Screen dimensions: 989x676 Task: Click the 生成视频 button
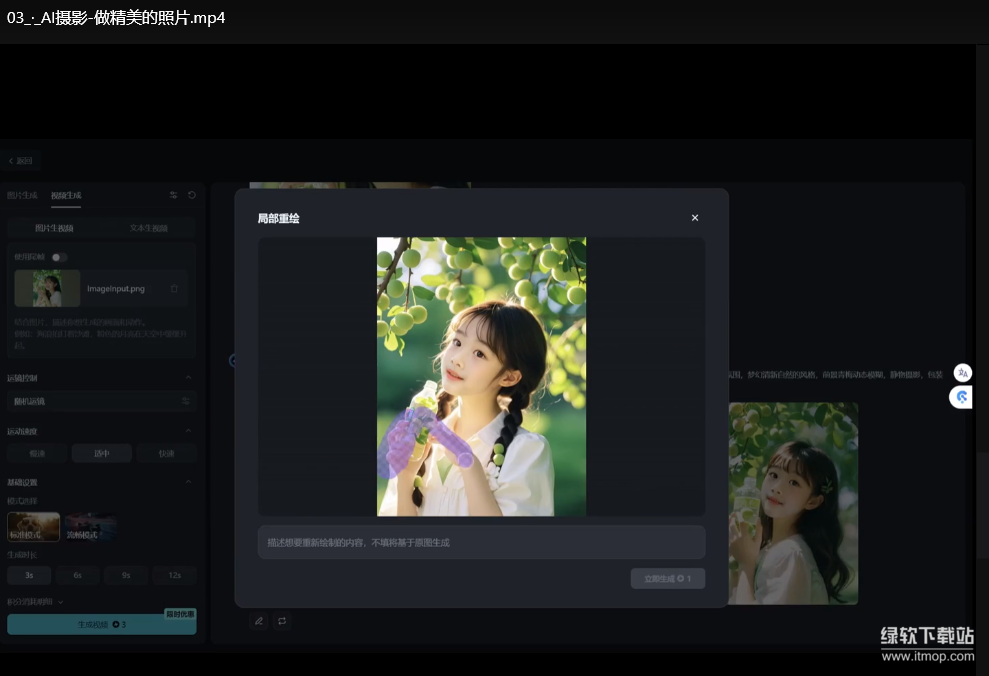pos(102,624)
